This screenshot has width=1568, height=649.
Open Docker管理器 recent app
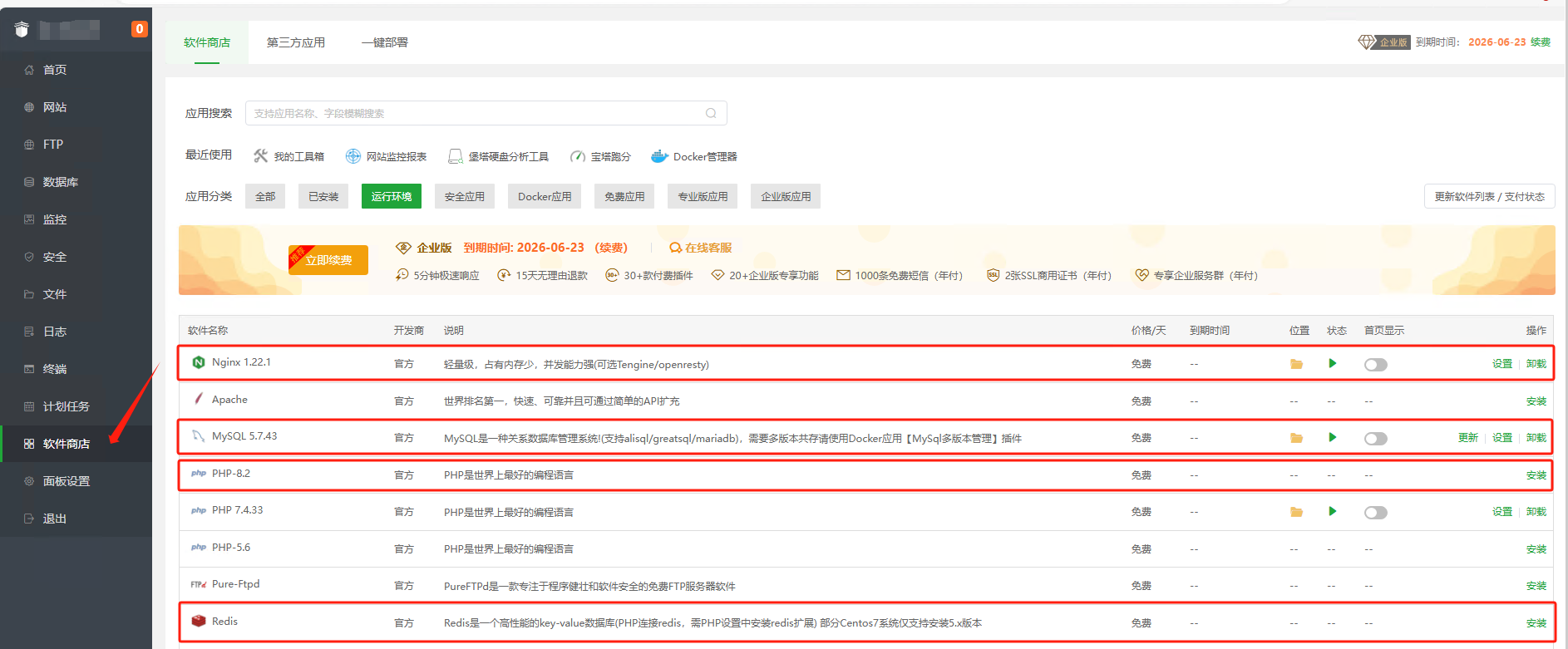(694, 156)
